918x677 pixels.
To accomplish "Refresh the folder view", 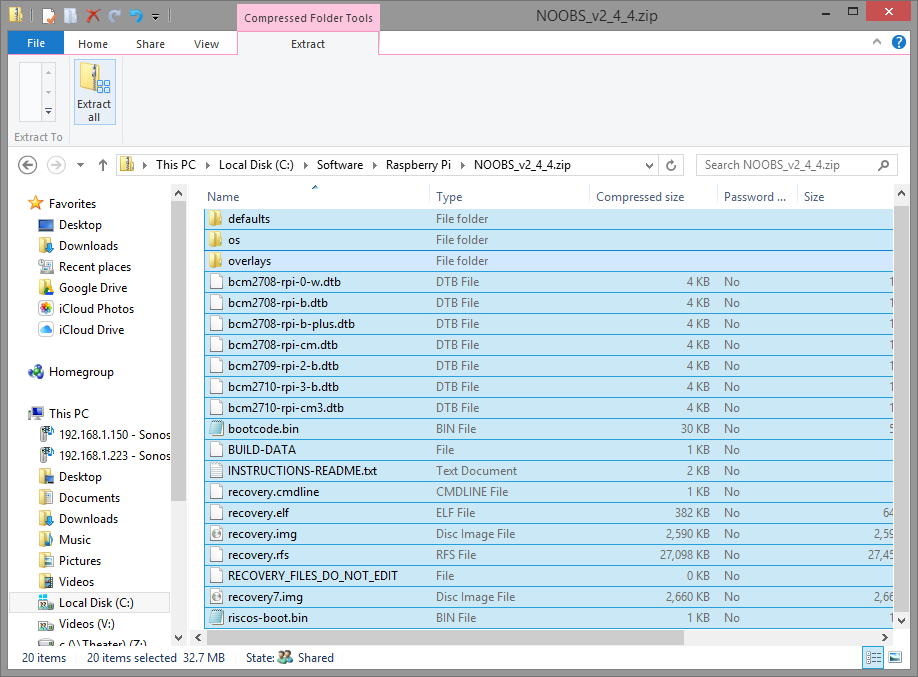I will click(x=671, y=165).
